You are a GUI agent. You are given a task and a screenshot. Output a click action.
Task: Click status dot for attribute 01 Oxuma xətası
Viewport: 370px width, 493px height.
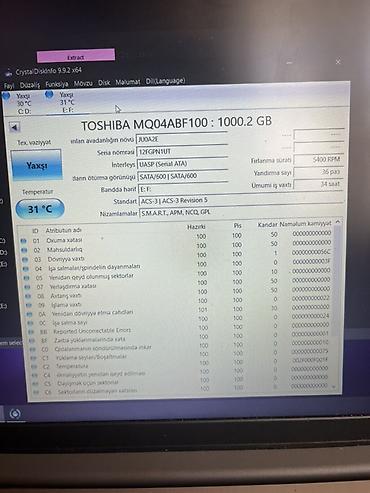(x=23, y=241)
